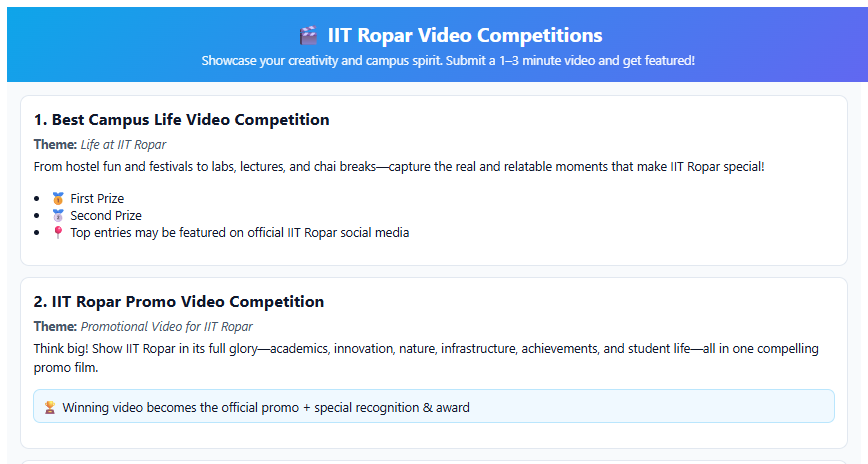Screen dimensions: 868x464
Task: Click the pin icon beside Top entries
Action: coord(58,233)
